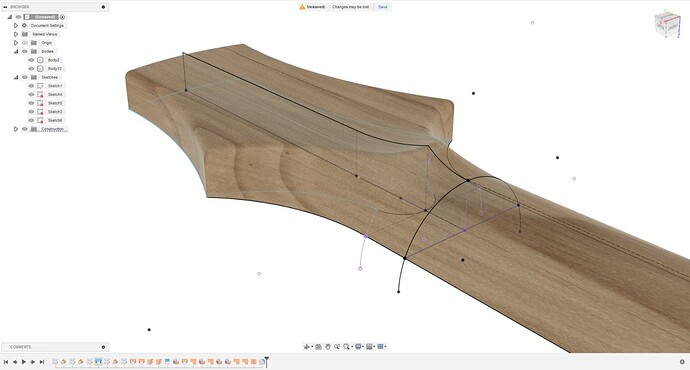Click the Look At icon

(x=319, y=347)
